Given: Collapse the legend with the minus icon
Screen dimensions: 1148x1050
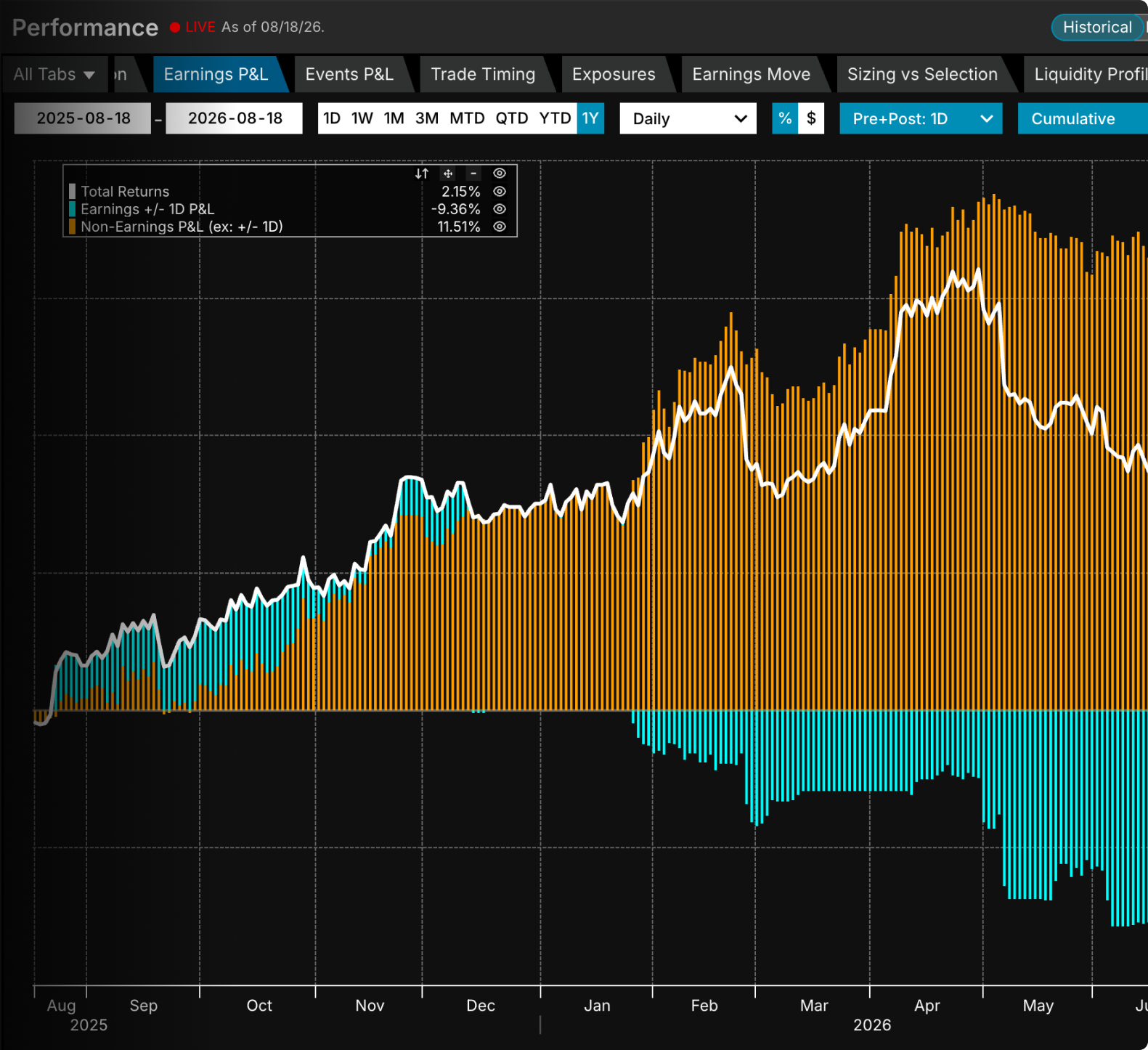Looking at the screenshot, I should [473, 174].
